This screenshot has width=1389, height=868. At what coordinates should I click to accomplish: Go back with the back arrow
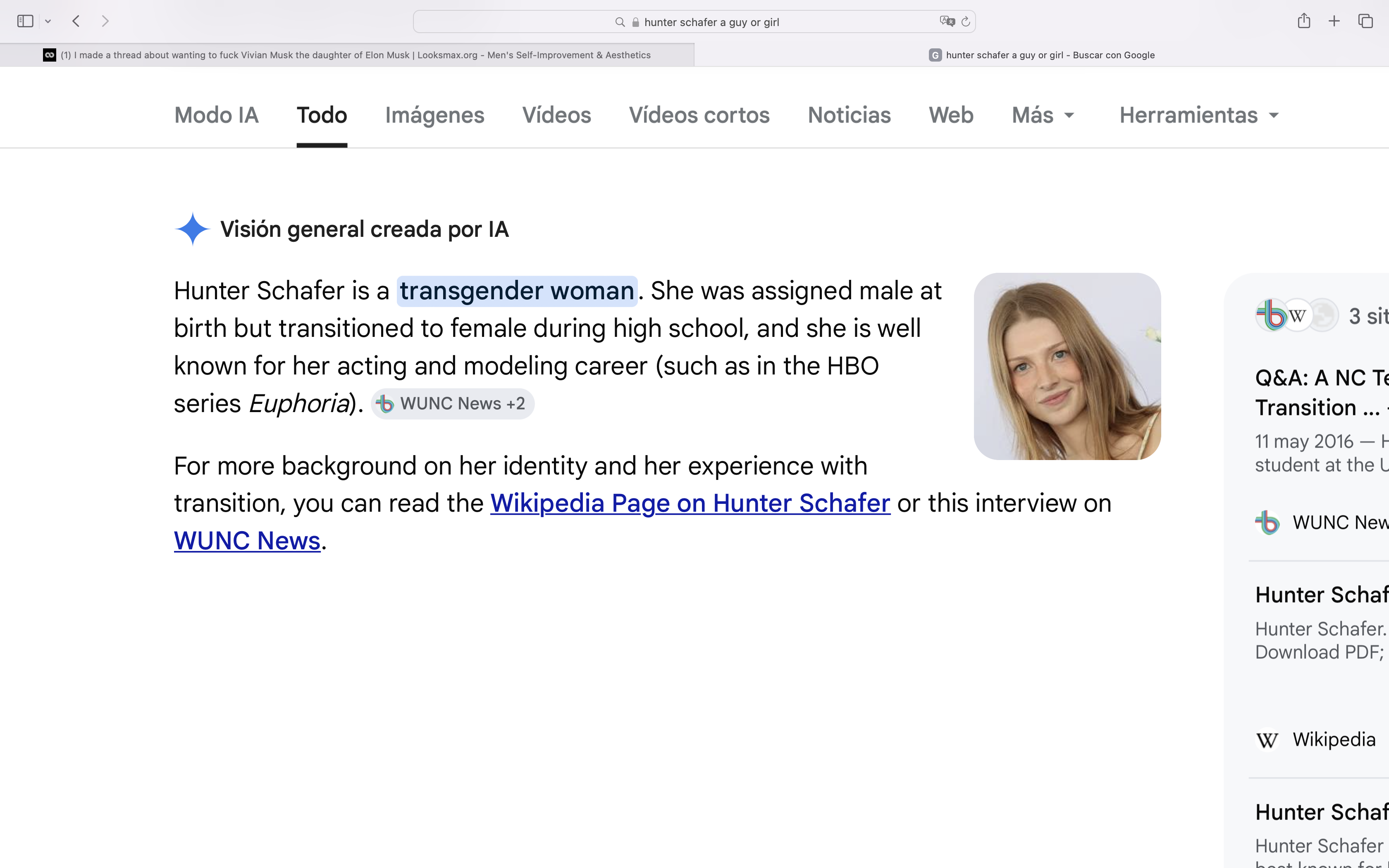click(x=76, y=21)
